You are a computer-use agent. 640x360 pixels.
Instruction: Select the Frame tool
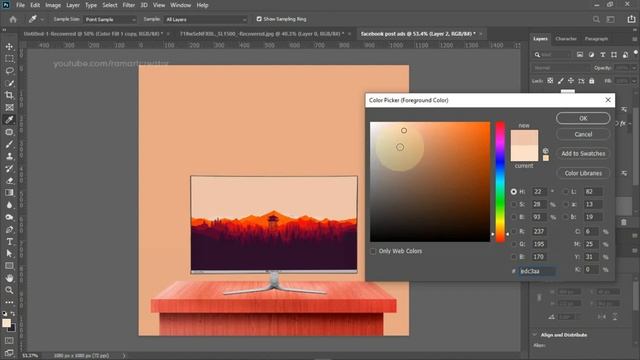click(x=9, y=108)
